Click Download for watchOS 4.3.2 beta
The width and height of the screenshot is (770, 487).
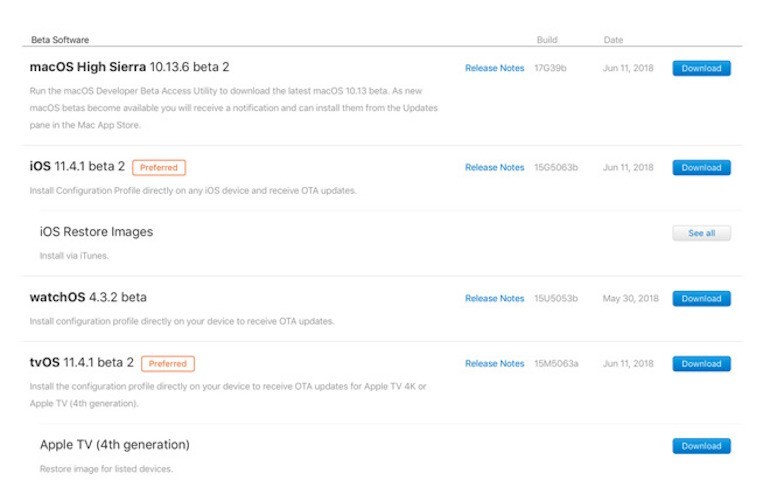[x=701, y=299]
